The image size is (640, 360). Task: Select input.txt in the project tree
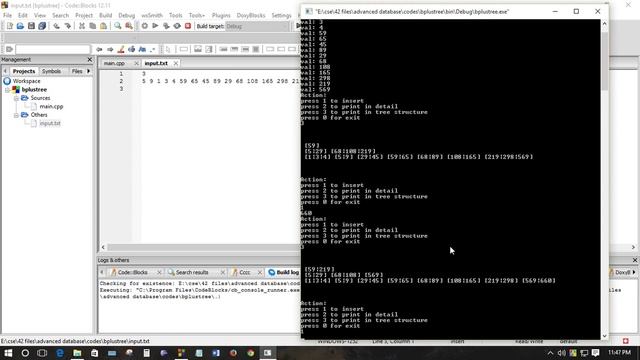tap(50, 123)
